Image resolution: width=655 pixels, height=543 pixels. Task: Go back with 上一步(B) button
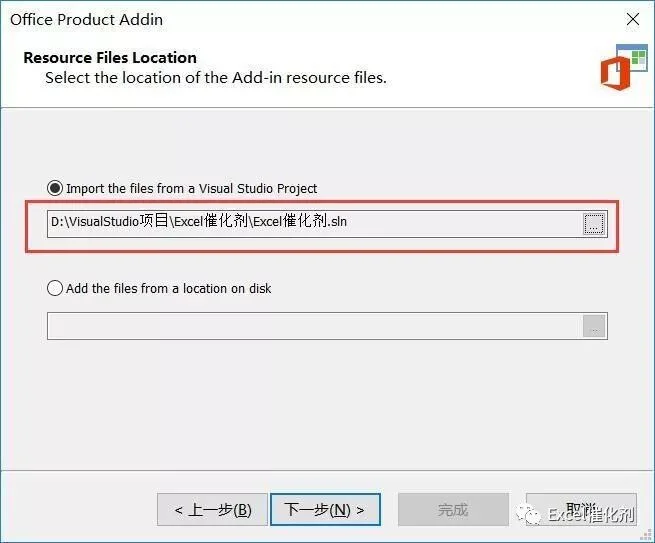212,510
